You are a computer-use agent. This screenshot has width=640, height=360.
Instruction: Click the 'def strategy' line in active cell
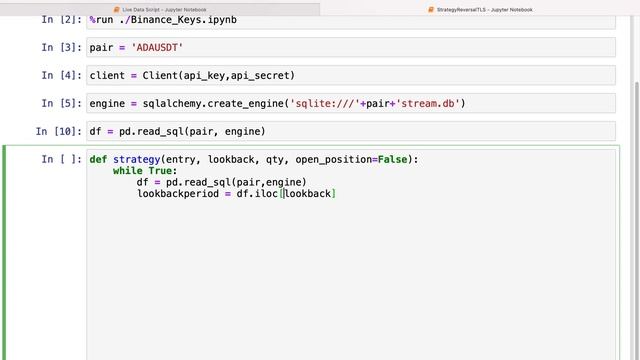coord(254,159)
